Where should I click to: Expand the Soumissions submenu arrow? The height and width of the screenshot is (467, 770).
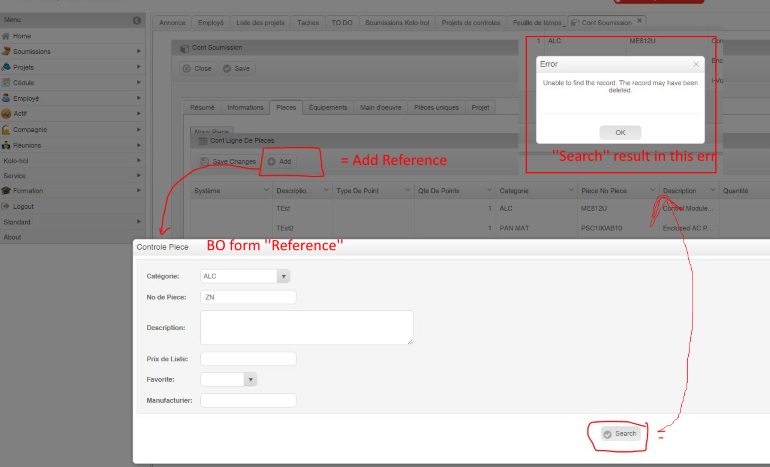pyautogui.click(x=138, y=51)
